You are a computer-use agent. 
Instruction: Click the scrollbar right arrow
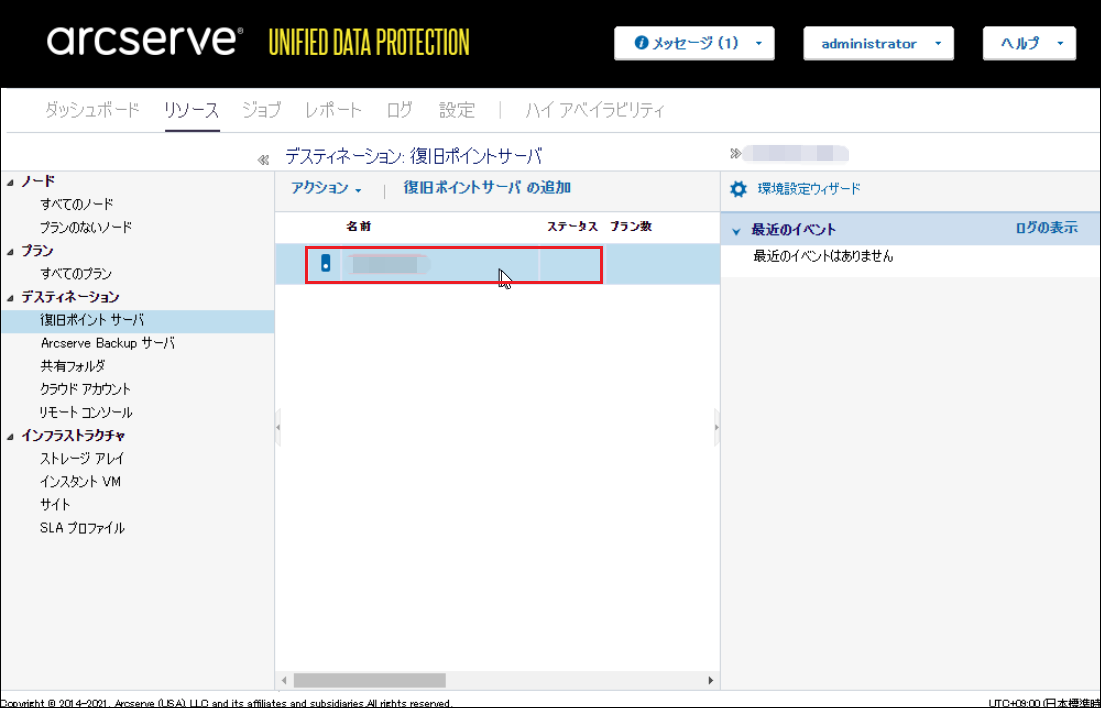[x=711, y=681]
